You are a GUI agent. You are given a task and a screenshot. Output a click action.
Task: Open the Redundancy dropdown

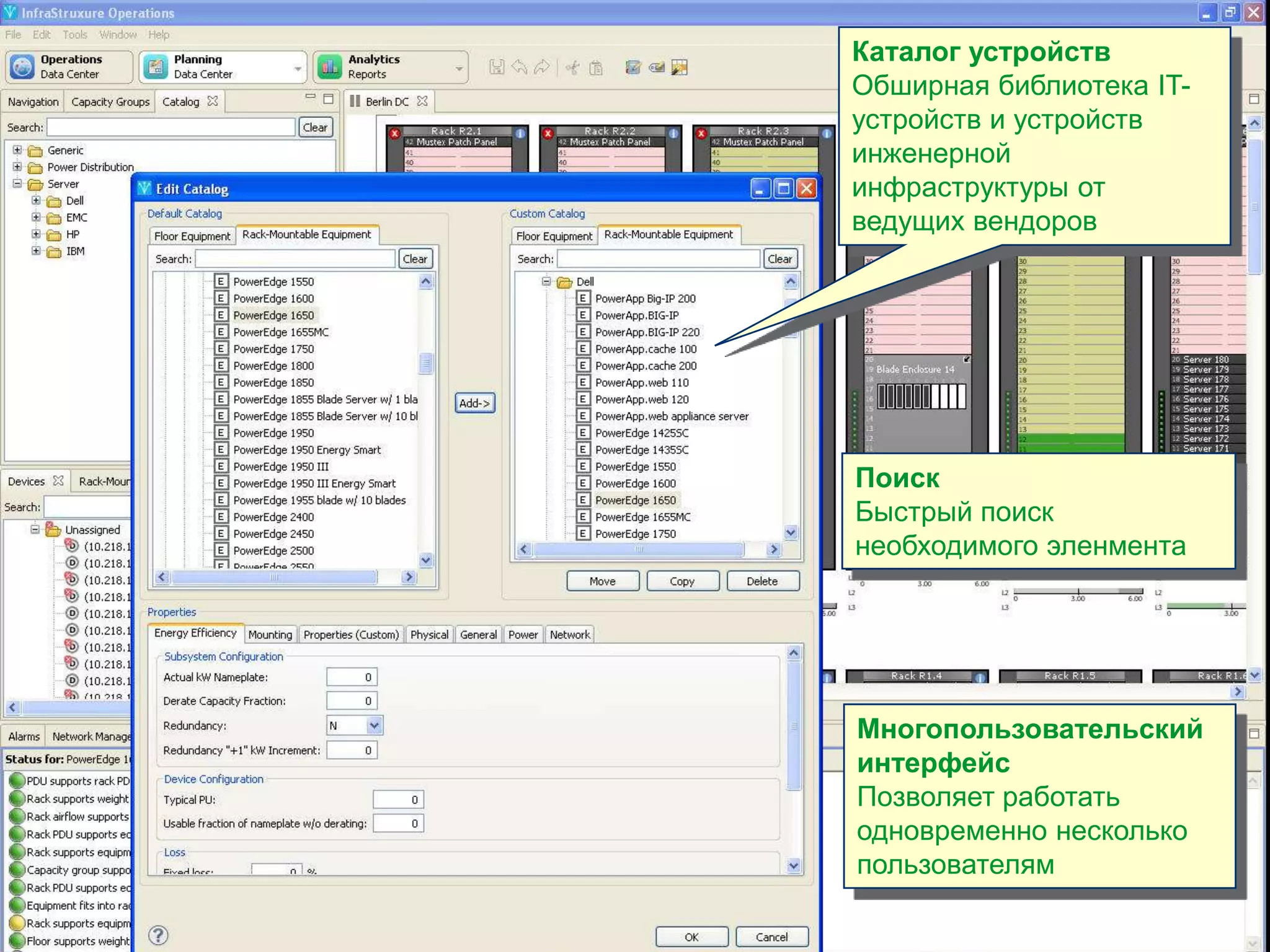point(374,725)
